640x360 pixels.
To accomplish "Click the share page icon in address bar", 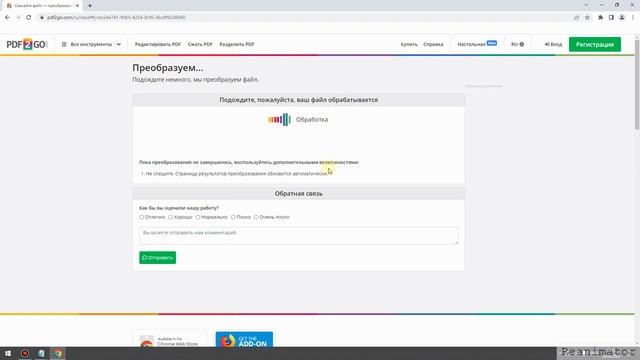I will (576, 17).
